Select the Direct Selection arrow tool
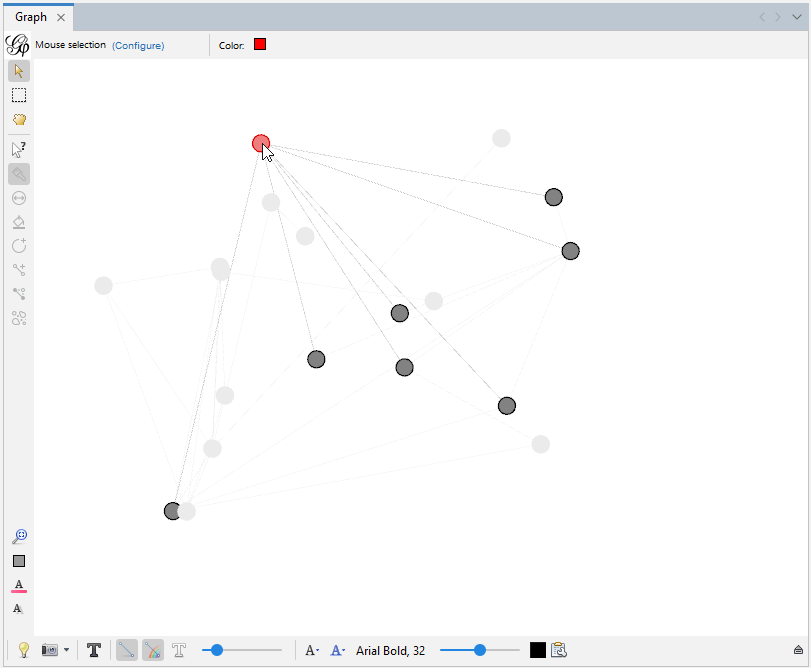The image size is (811, 668). pyautogui.click(x=18, y=71)
